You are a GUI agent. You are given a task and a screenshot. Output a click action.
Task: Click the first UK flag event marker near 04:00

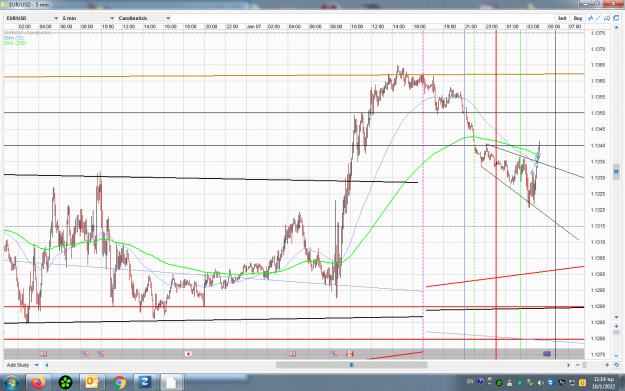(x=43, y=354)
